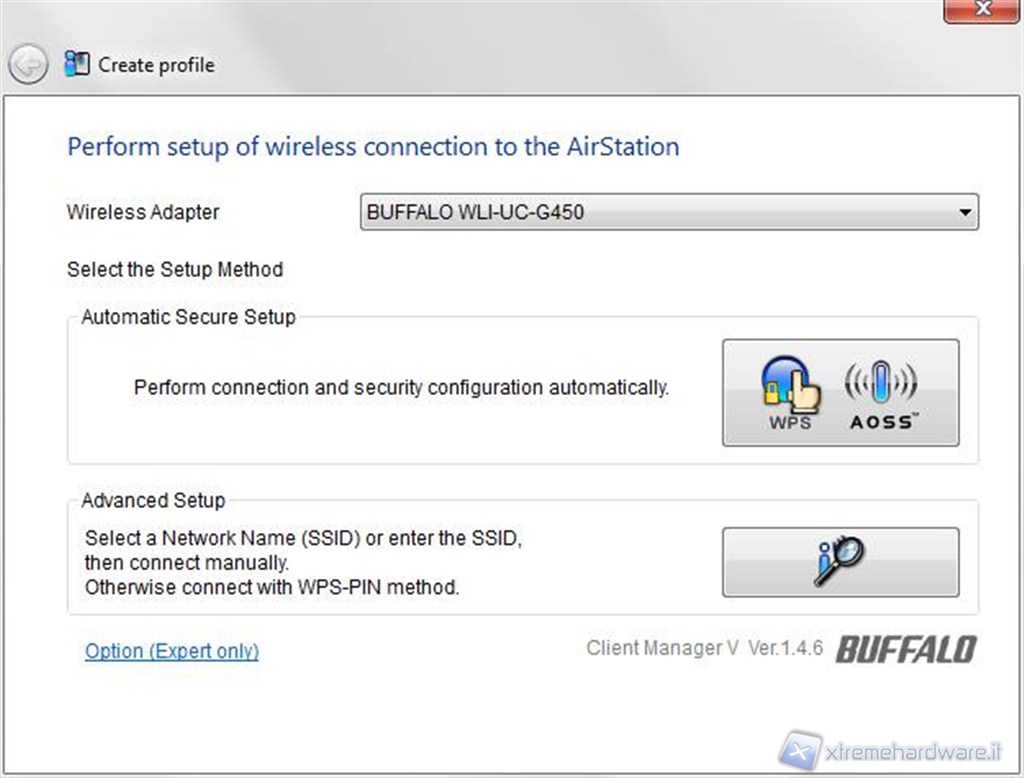Click the Advanced Setup group label
Screen dimensions: 1024x778
tap(153, 500)
